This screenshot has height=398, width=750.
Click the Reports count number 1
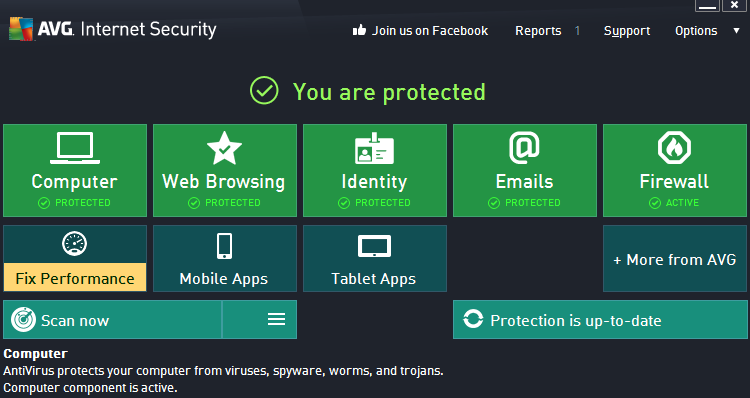pos(577,31)
